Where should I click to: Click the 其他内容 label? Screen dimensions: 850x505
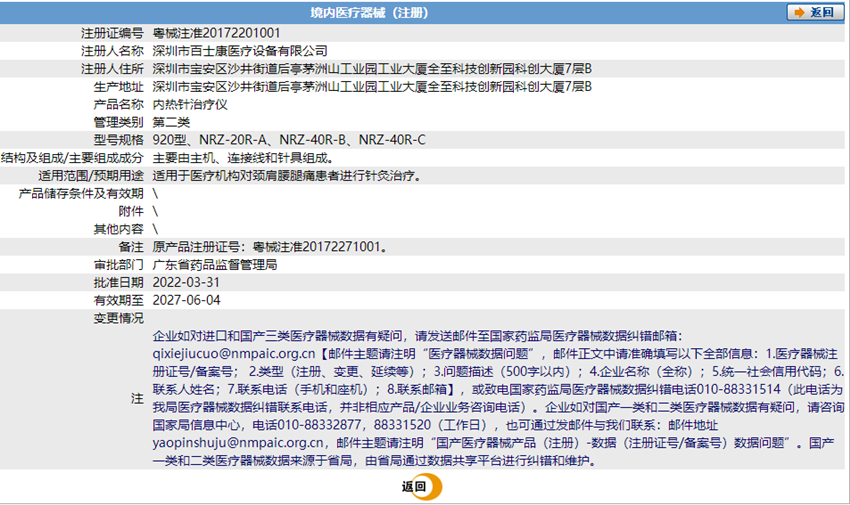(119, 229)
